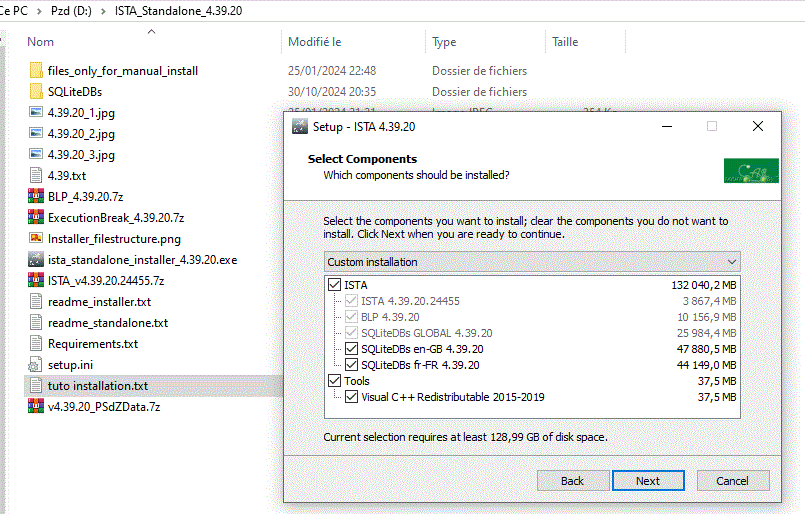Click ISTA_Standalone_4.39.20 breadcrumb segment
This screenshot has height=514, width=805.
[x=178, y=11]
